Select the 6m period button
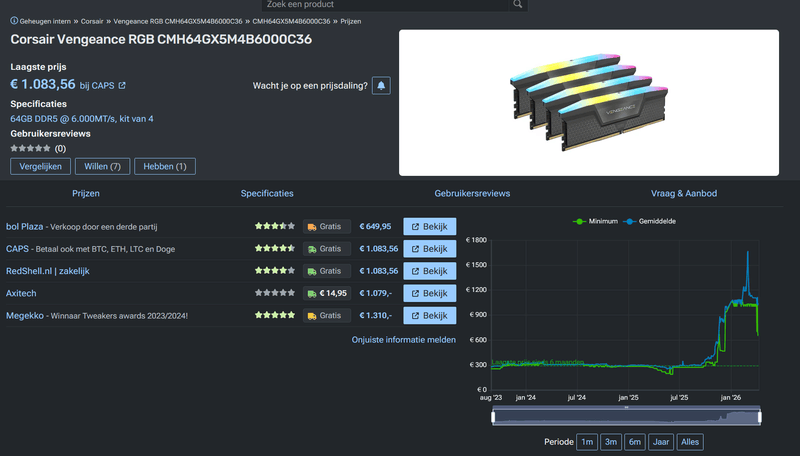 [635, 442]
